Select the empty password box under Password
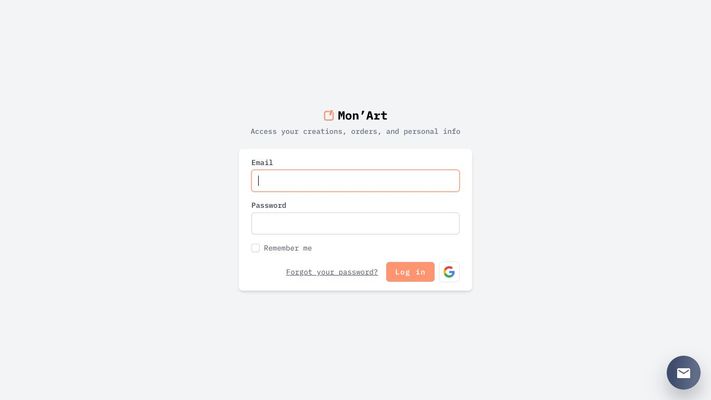711x400 pixels. 356,224
